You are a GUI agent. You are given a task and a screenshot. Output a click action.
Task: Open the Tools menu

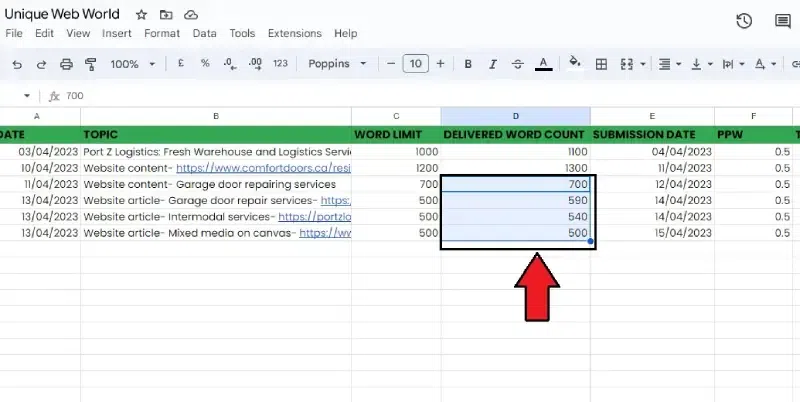(x=242, y=33)
